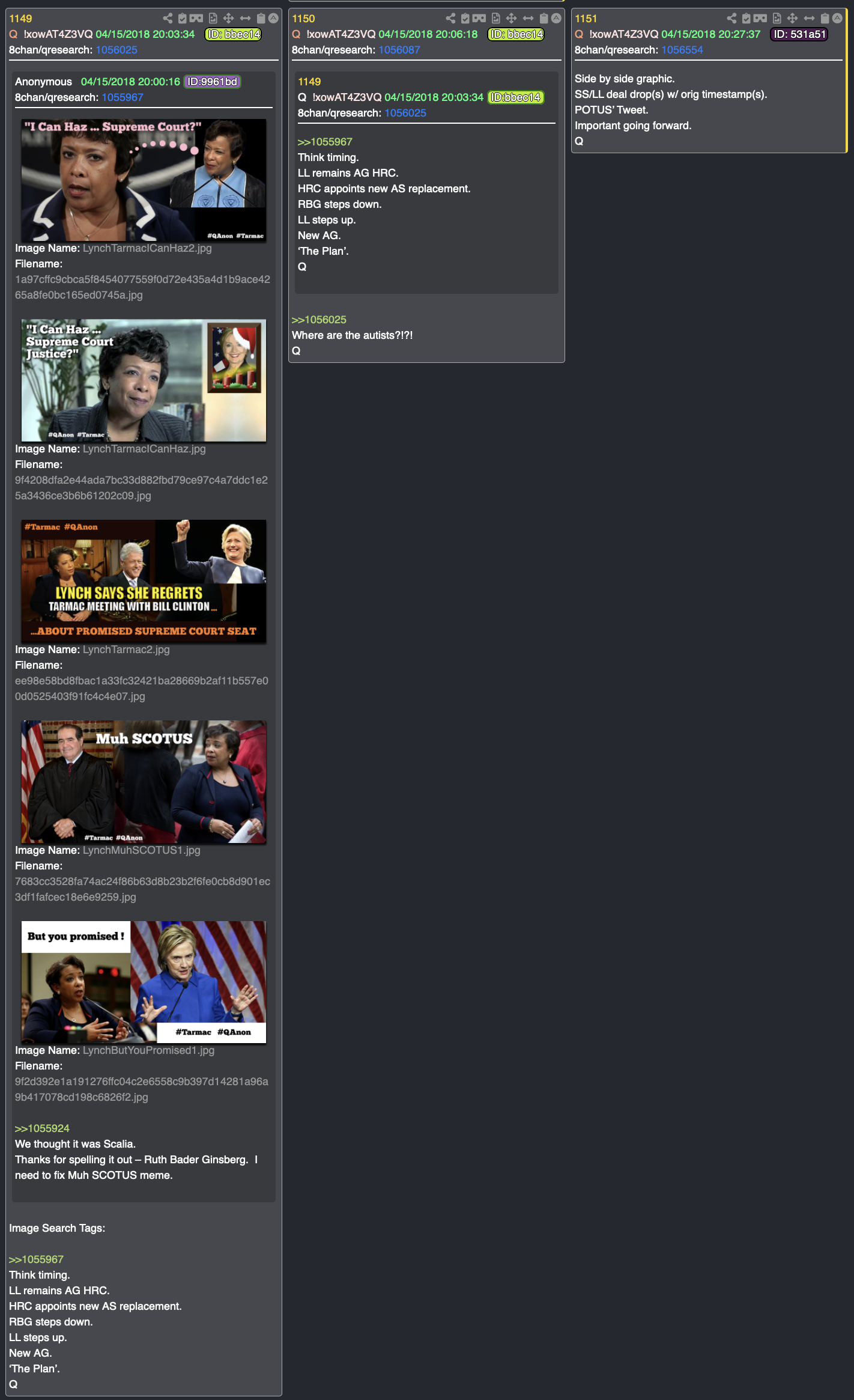Click the four-way move arrows icon on post 1149
854x1400 pixels.
tap(228, 19)
